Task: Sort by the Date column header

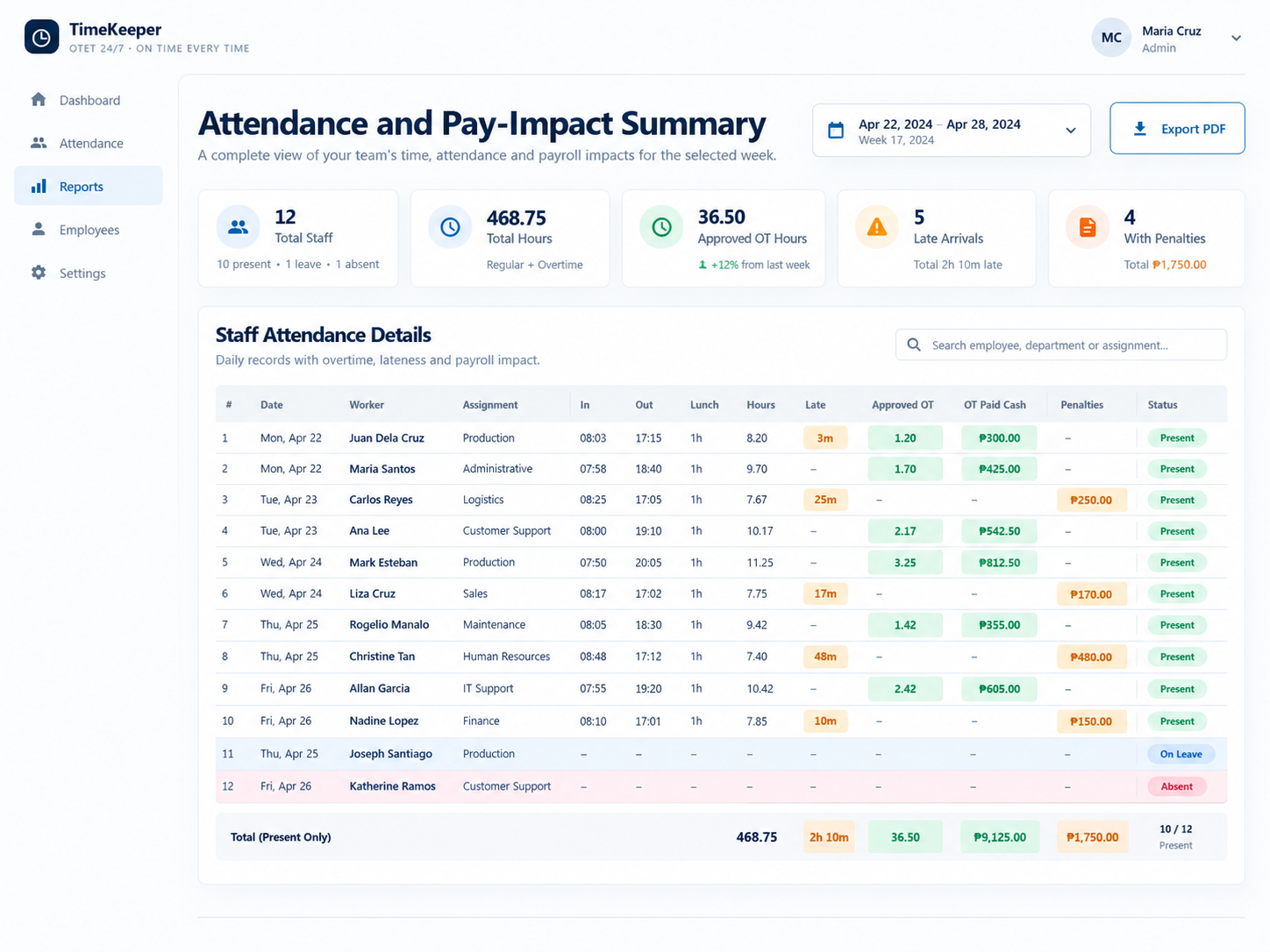Action: tap(272, 405)
